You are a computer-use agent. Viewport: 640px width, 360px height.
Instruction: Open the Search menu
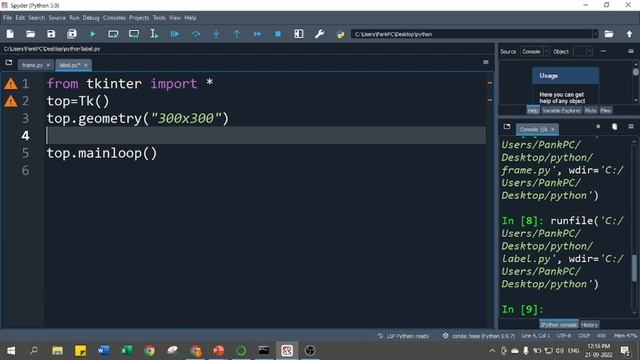[37, 18]
